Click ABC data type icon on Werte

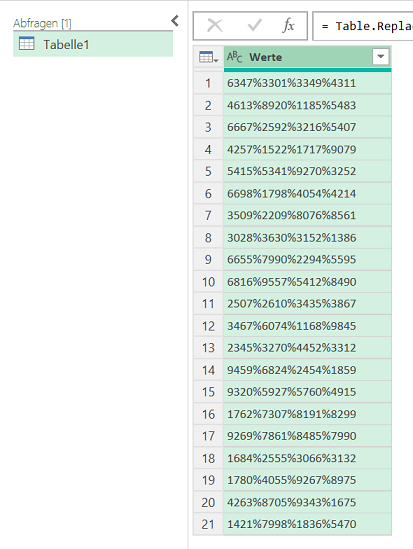pyautogui.click(x=234, y=57)
